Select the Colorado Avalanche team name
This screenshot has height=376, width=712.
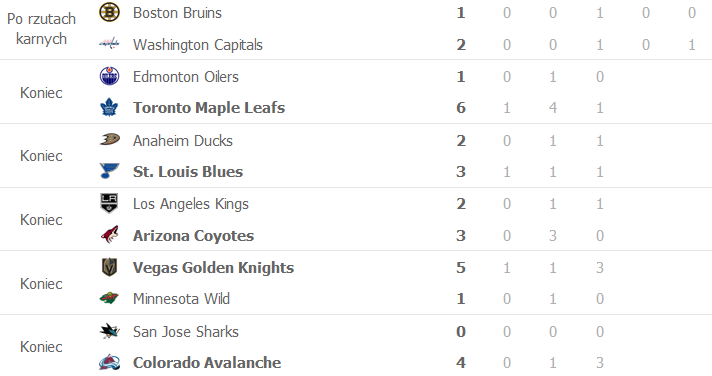(x=207, y=362)
